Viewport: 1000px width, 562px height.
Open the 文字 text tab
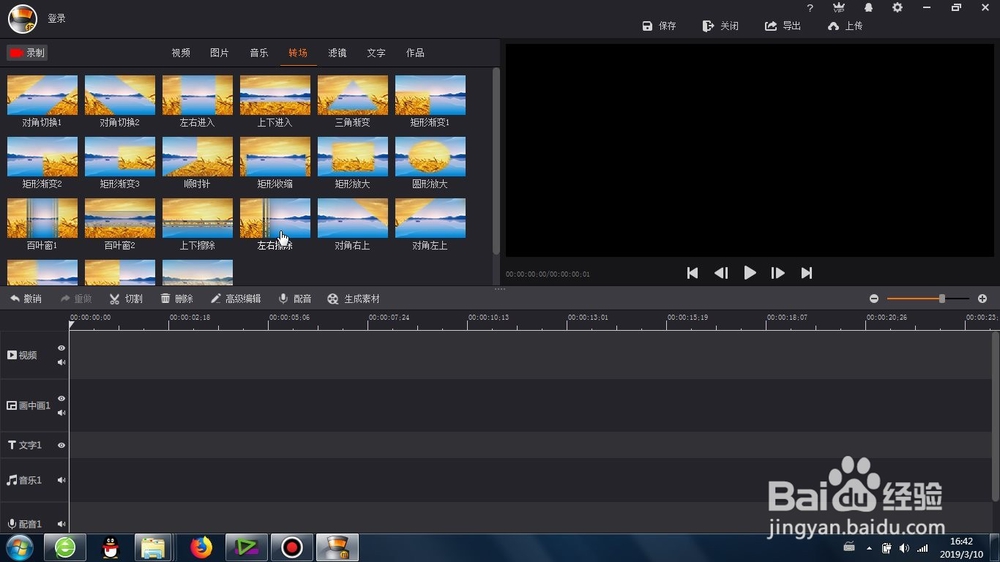pyautogui.click(x=376, y=53)
